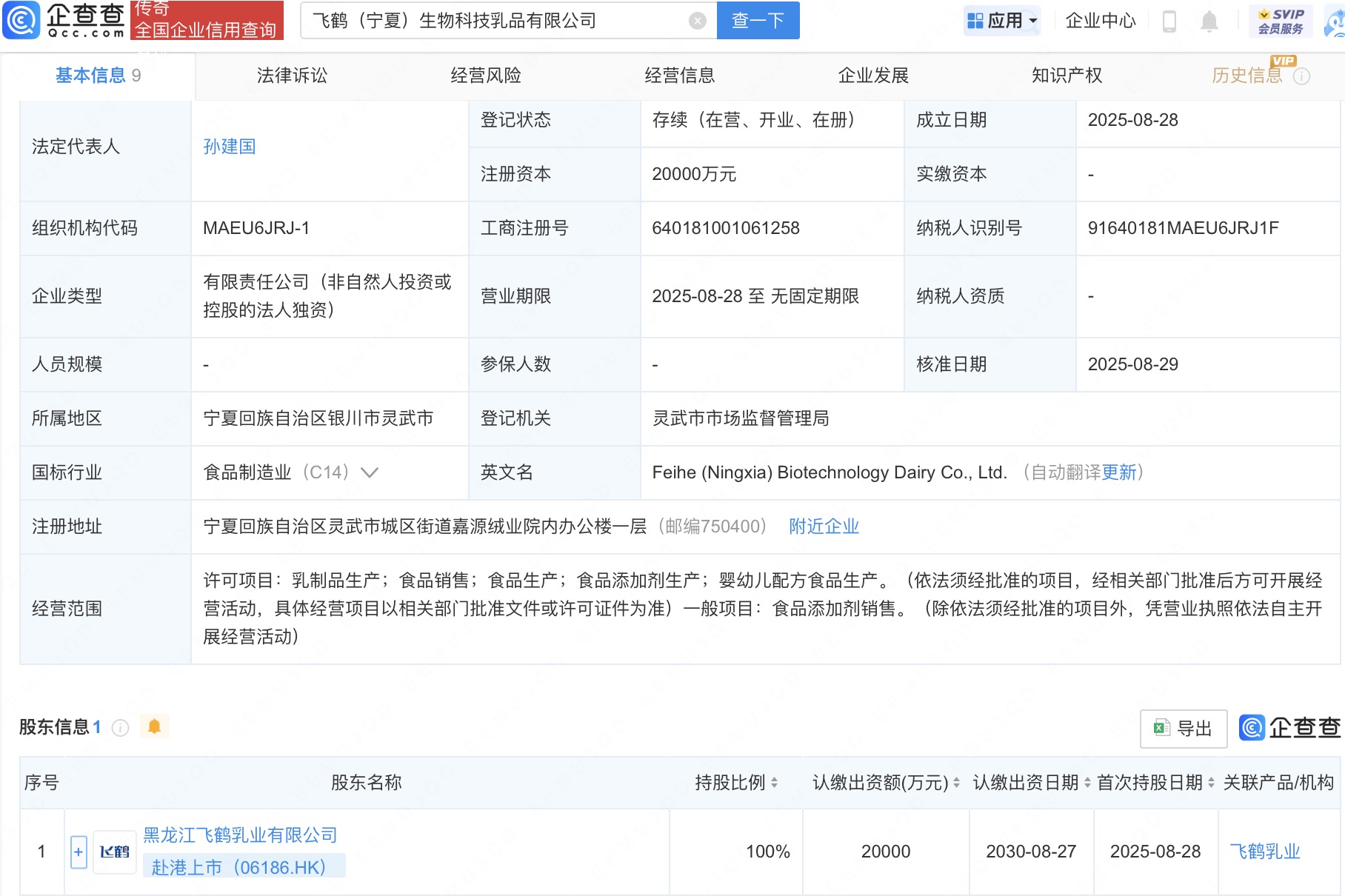Open the 经营风险 tab
The height and width of the screenshot is (896, 1345).
(486, 76)
